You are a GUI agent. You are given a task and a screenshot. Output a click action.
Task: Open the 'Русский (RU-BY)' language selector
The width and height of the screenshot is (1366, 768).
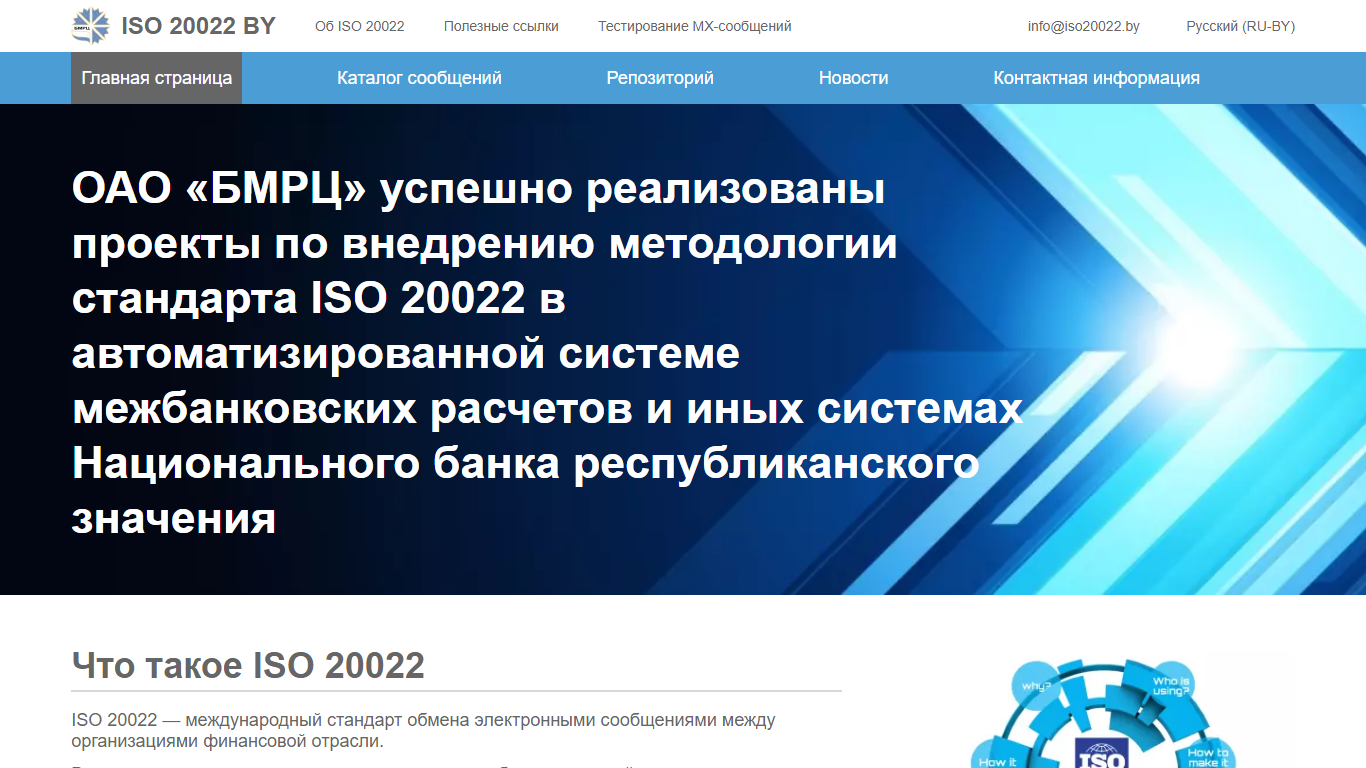point(1241,27)
